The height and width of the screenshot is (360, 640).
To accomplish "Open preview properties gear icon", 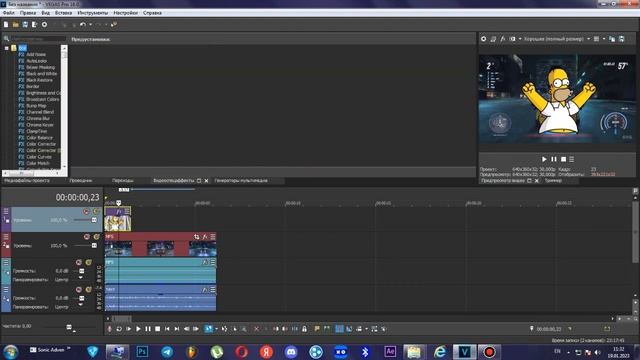I will pos(483,39).
